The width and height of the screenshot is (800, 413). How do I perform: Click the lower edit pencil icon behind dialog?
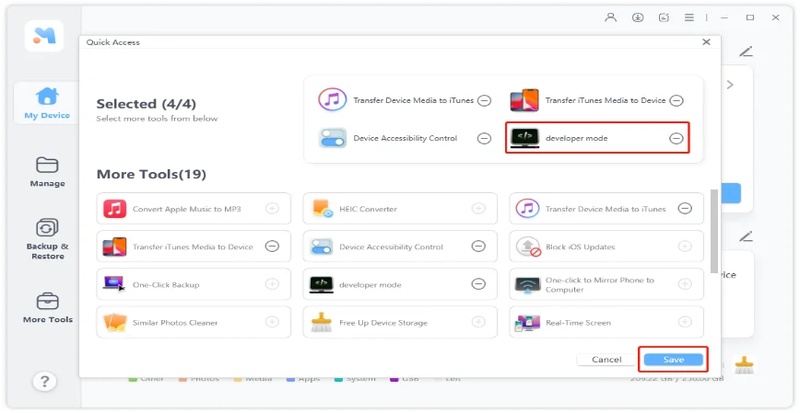coord(746,236)
